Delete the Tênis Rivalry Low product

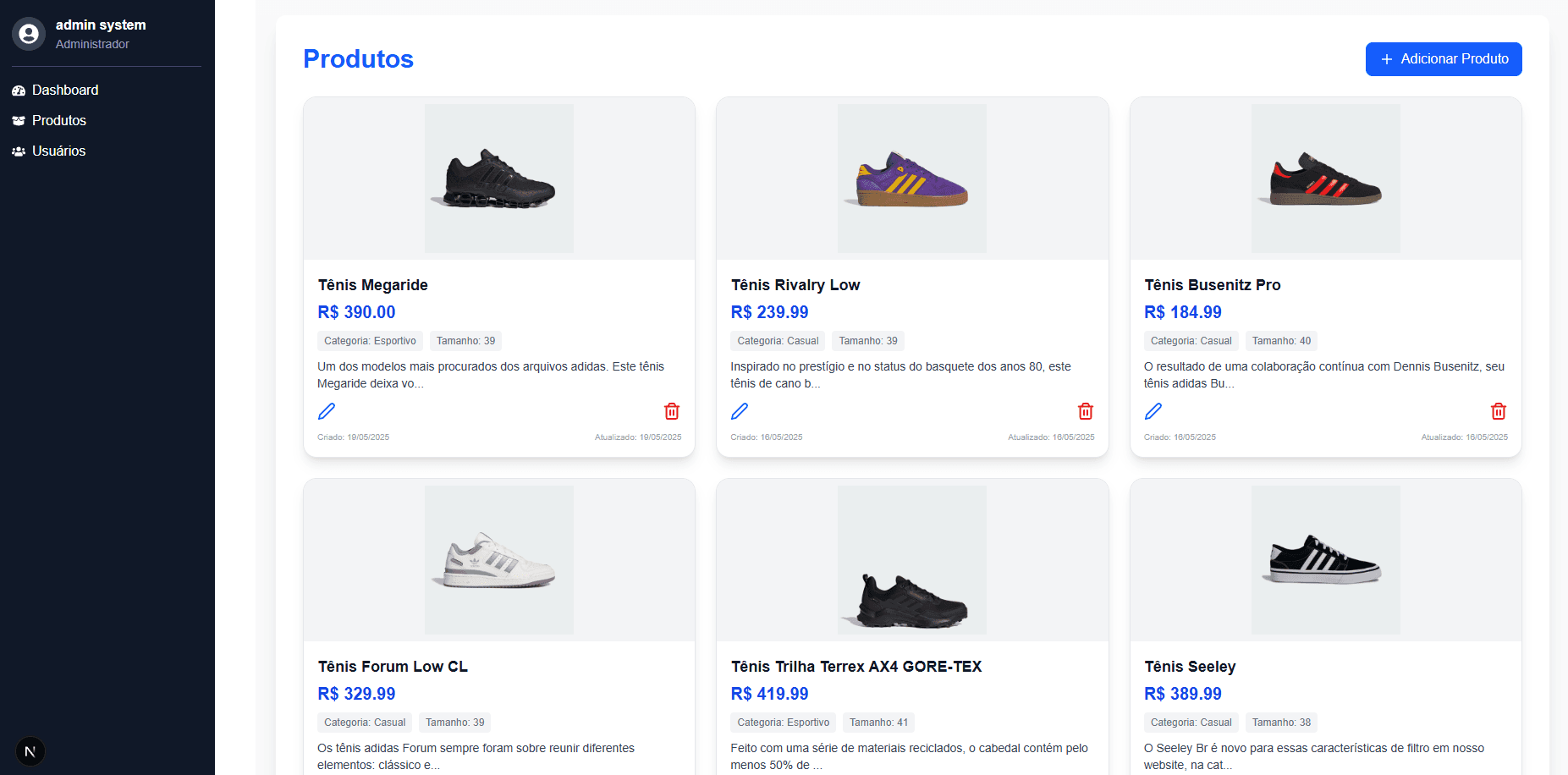click(x=1086, y=411)
